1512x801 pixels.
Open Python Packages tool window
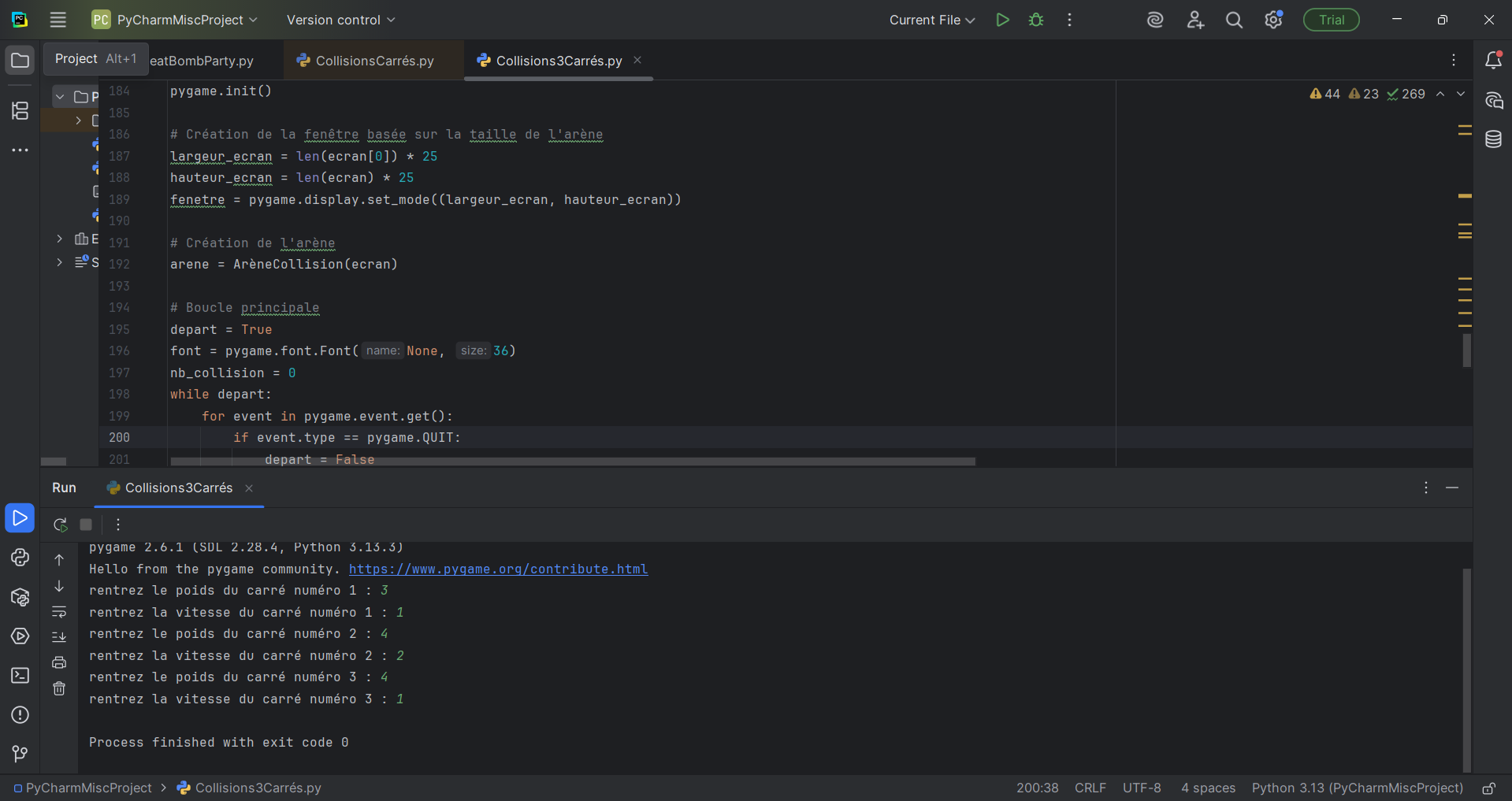click(20, 597)
